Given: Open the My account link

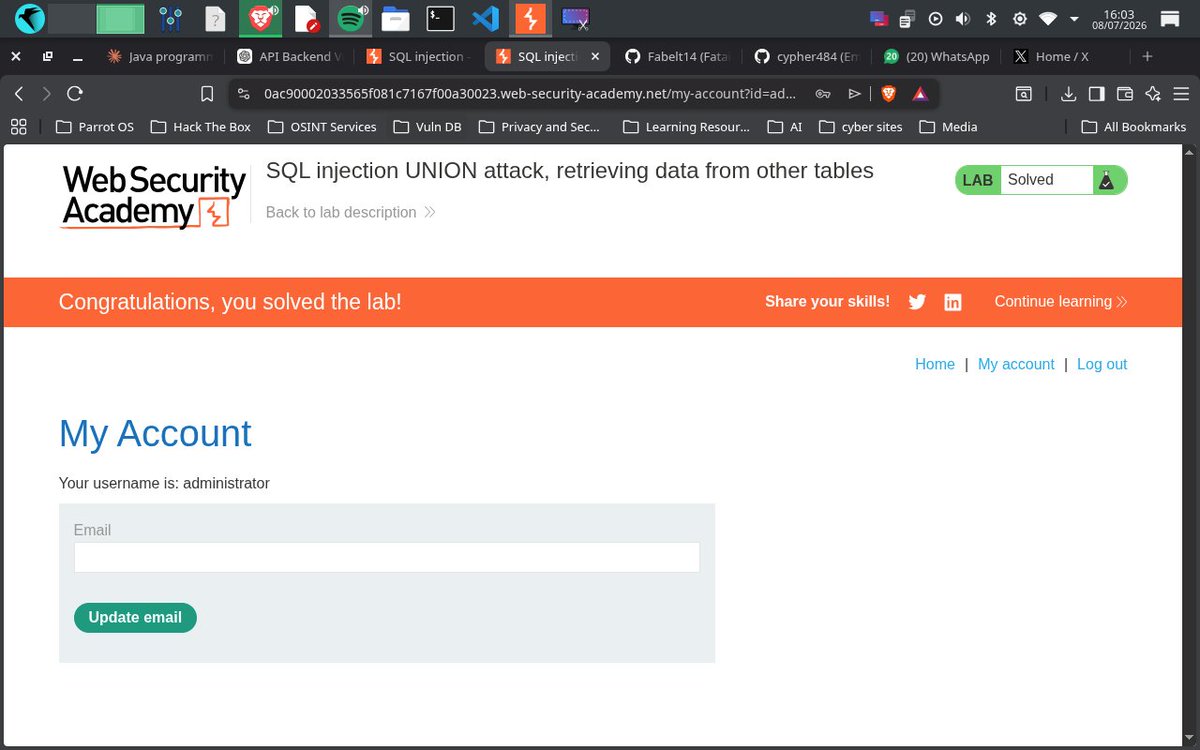Looking at the screenshot, I should pos(1016,365).
